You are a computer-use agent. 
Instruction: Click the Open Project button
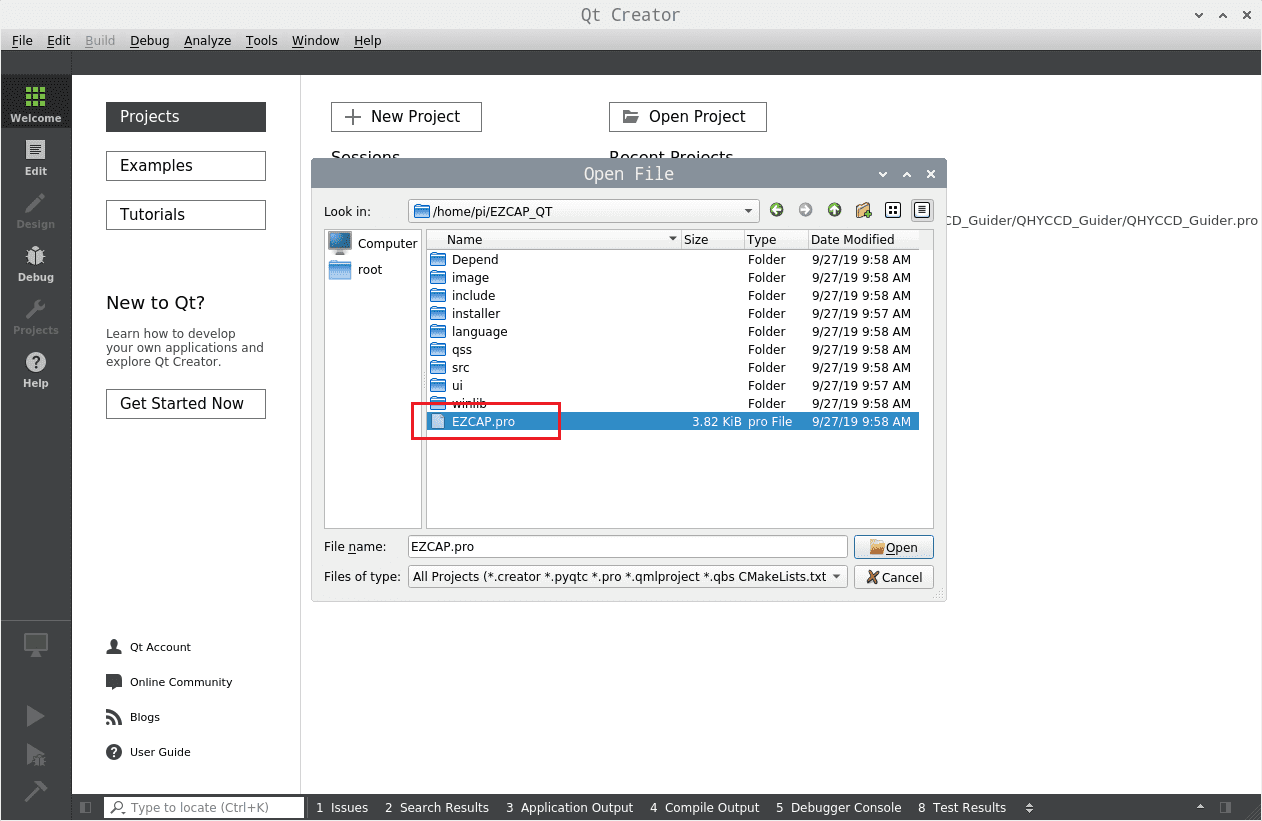click(688, 117)
